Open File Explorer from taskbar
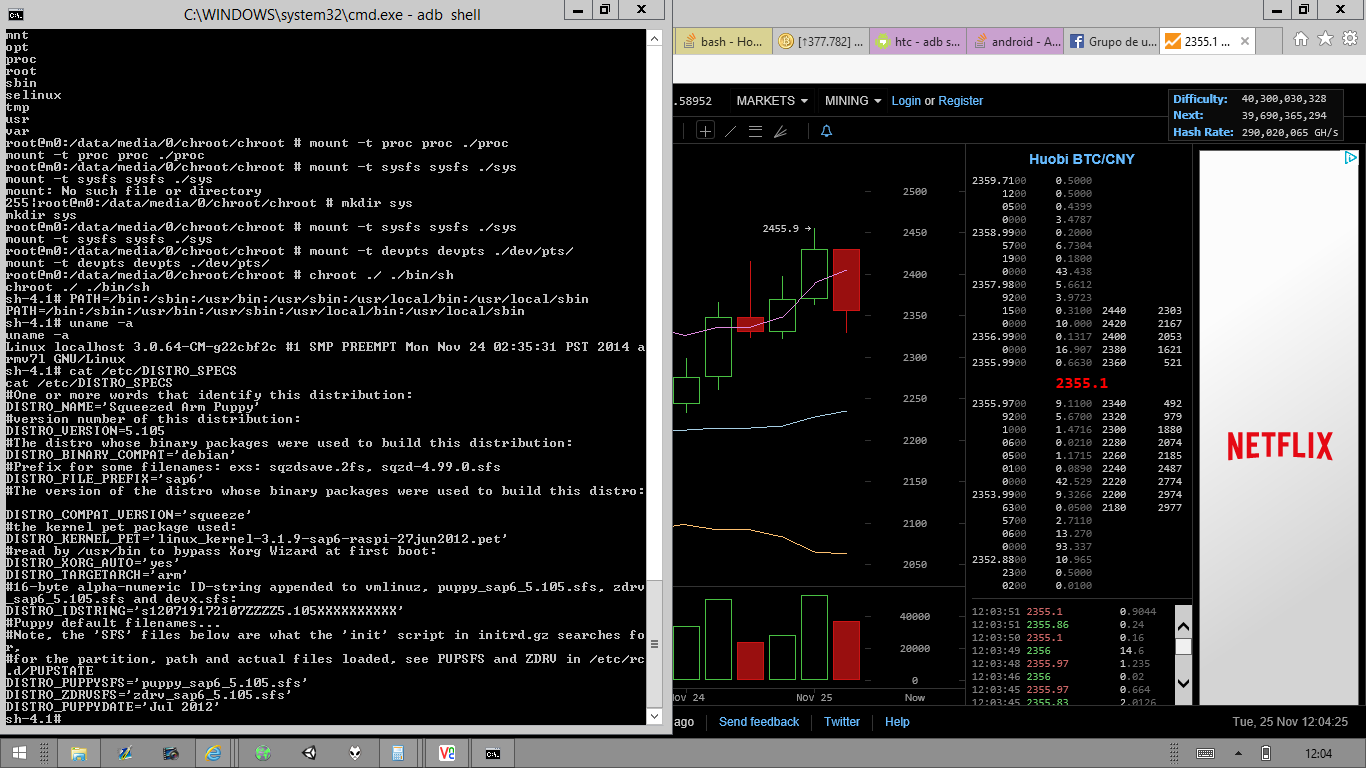 [79, 753]
